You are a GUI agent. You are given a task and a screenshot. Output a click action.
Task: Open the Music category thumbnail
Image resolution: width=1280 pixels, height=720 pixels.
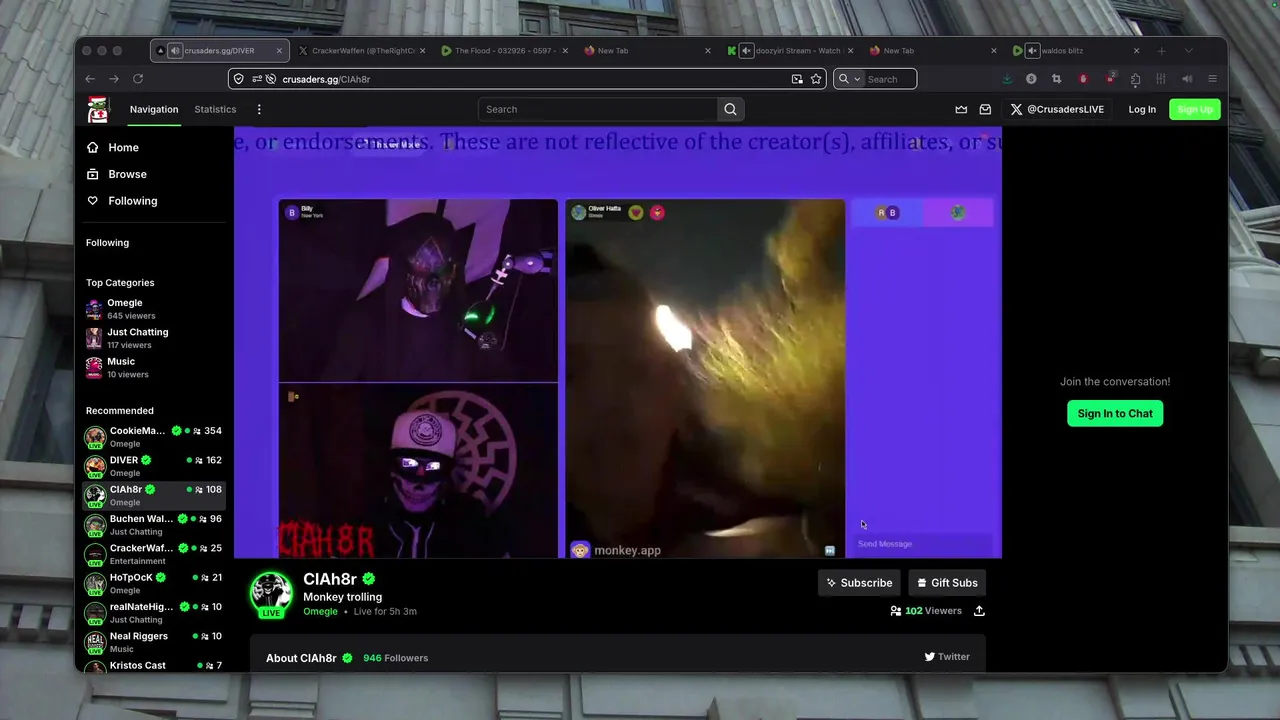pyautogui.click(x=94, y=367)
